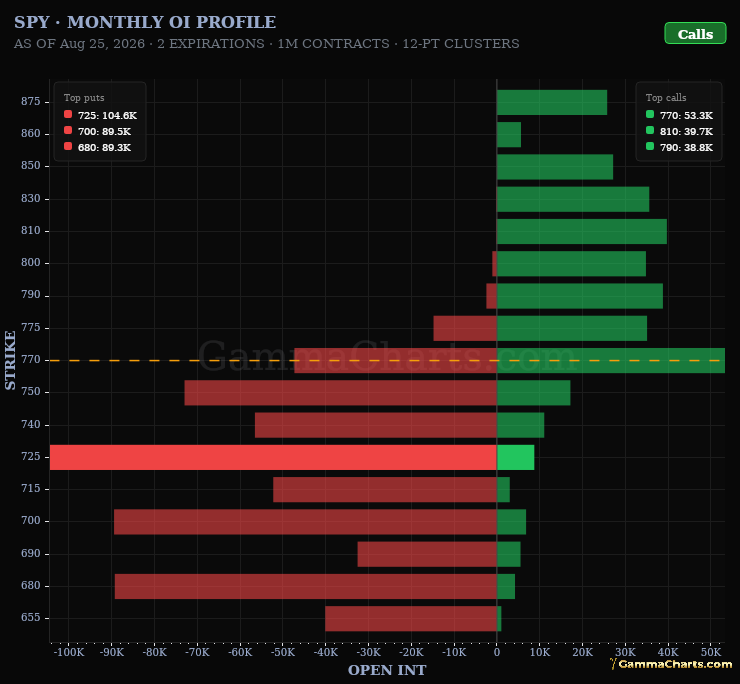Click the 'Top puts' legend heading

pos(84,98)
